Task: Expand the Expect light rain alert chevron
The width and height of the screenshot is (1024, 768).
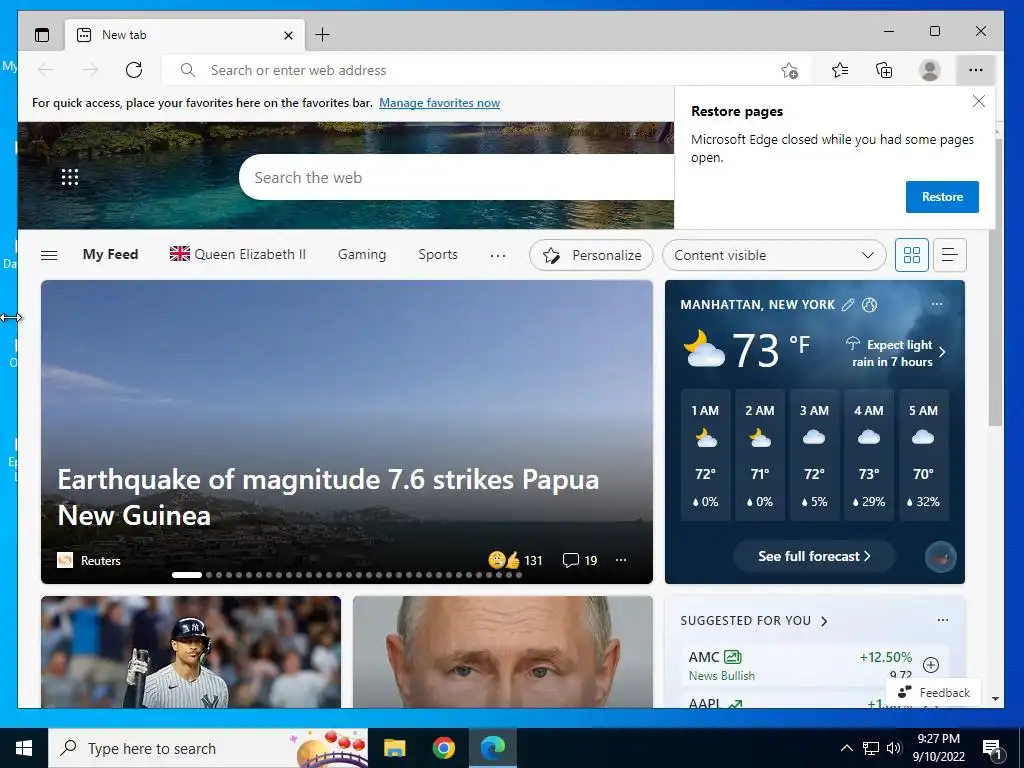Action: tap(942, 353)
